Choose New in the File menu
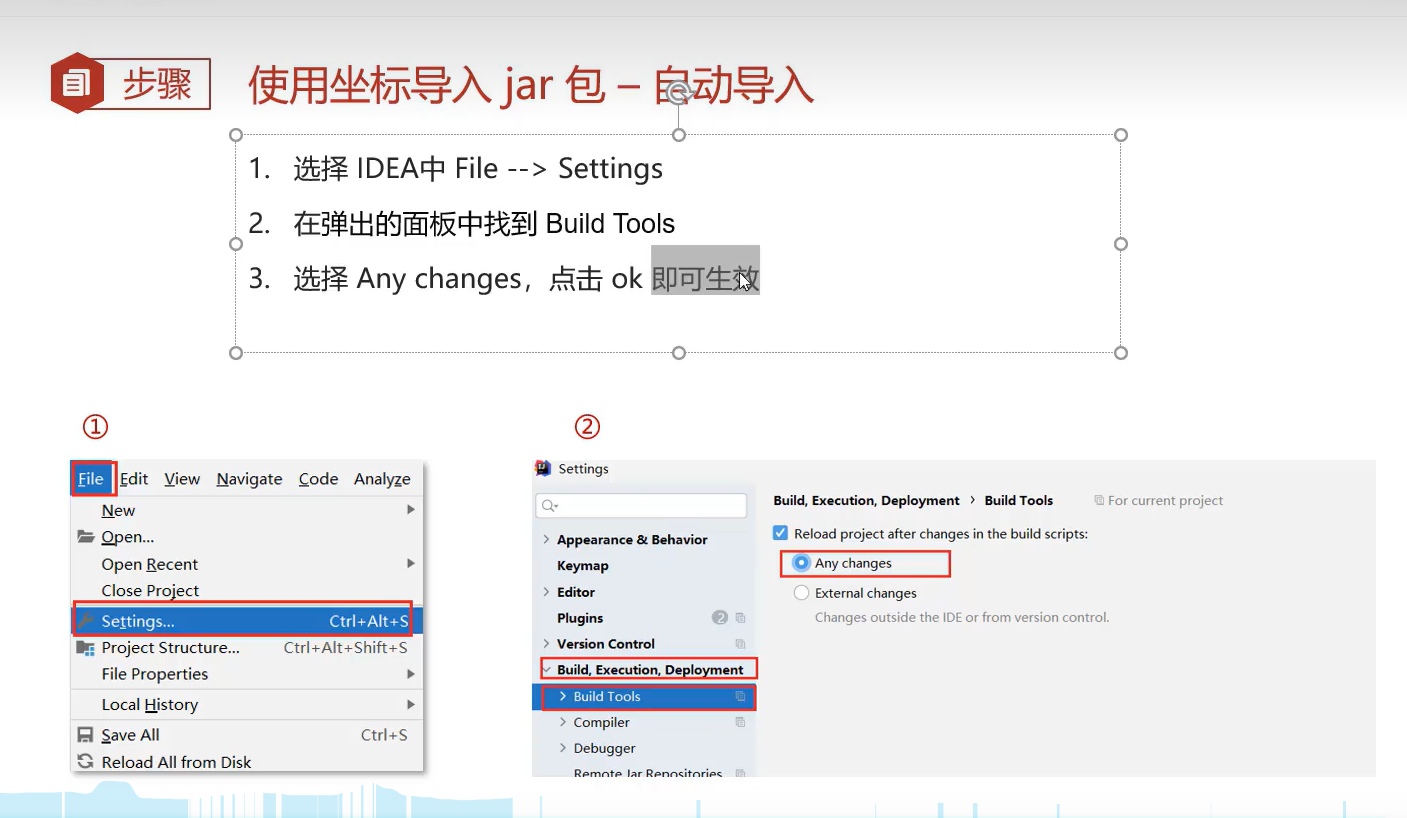This screenshot has width=1407, height=818. [x=247, y=510]
